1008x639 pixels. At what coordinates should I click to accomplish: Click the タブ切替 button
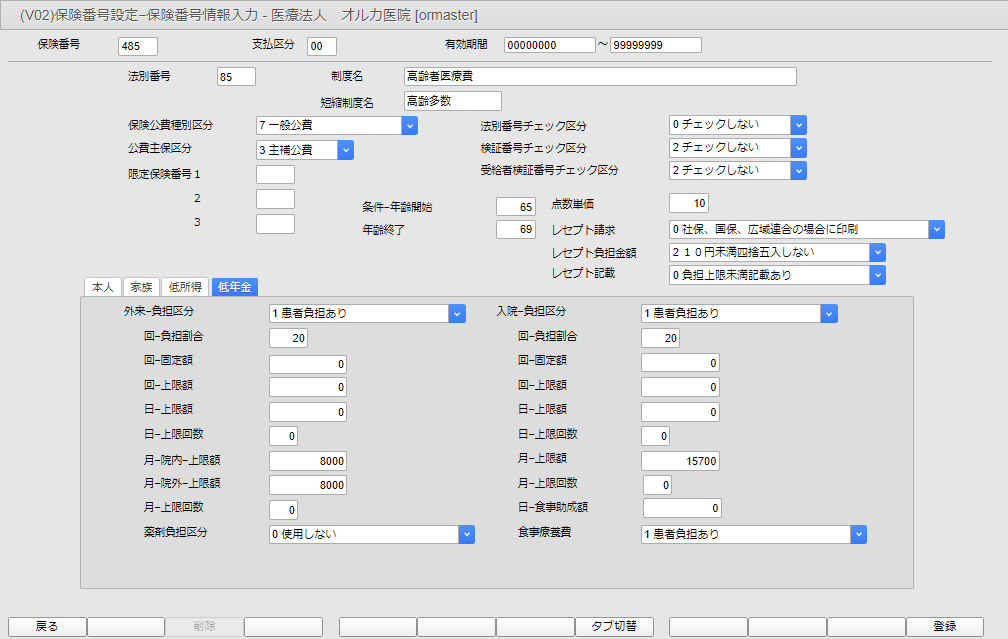click(614, 626)
